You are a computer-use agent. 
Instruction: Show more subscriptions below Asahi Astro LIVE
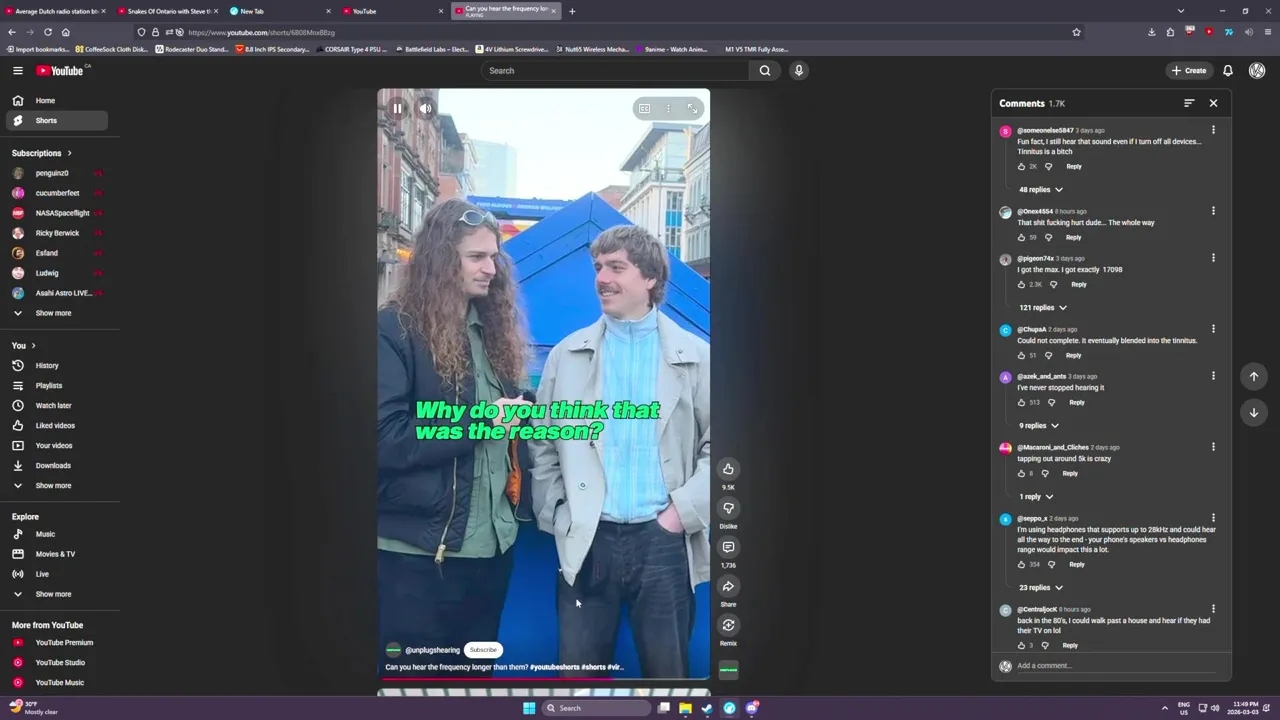57,313
